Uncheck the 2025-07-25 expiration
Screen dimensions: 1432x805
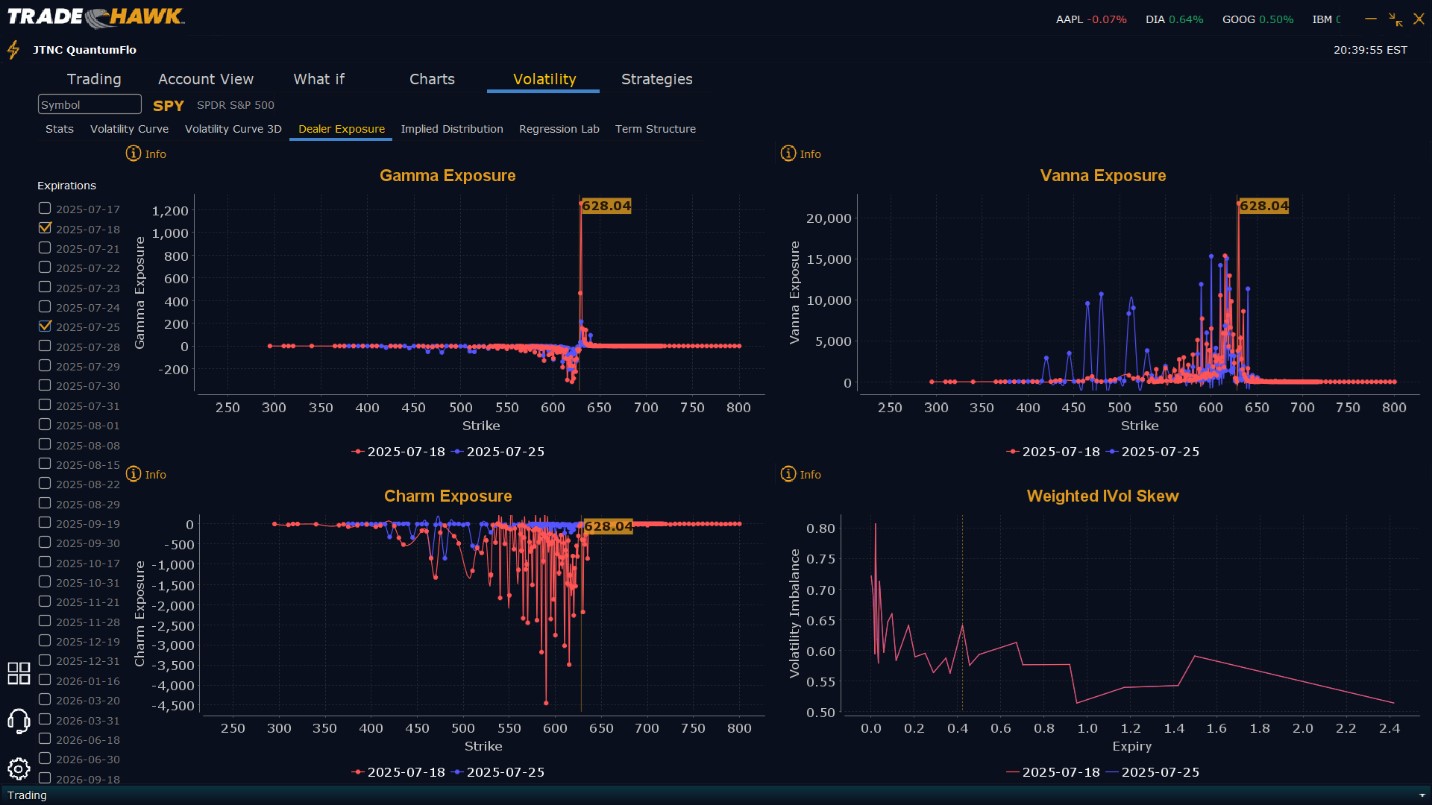coord(44,326)
